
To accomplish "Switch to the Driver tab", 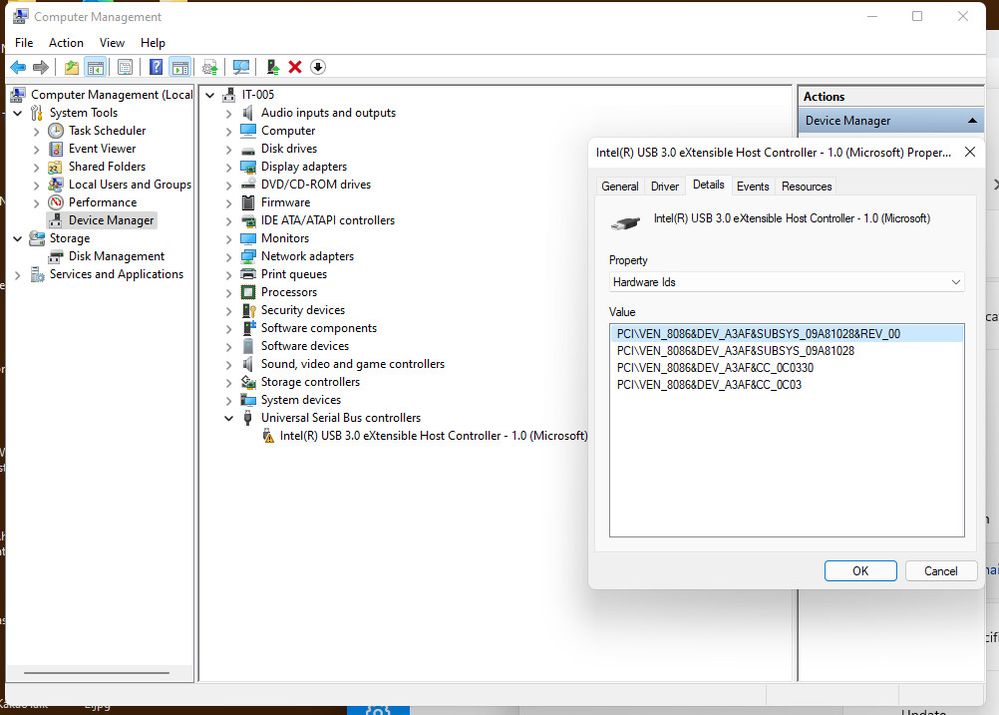I will point(665,186).
